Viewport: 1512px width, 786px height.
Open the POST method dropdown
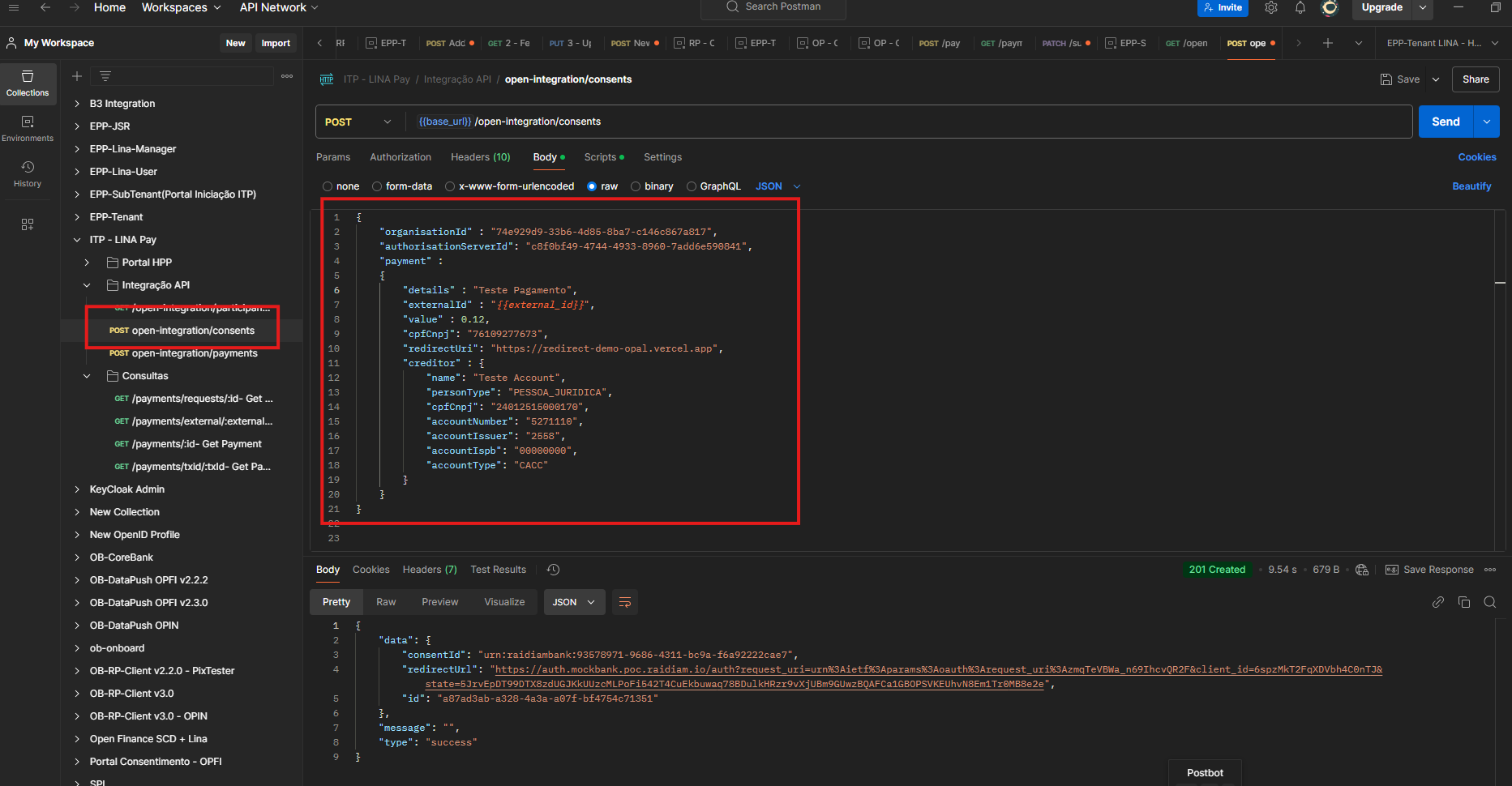(x=358, y=122)
